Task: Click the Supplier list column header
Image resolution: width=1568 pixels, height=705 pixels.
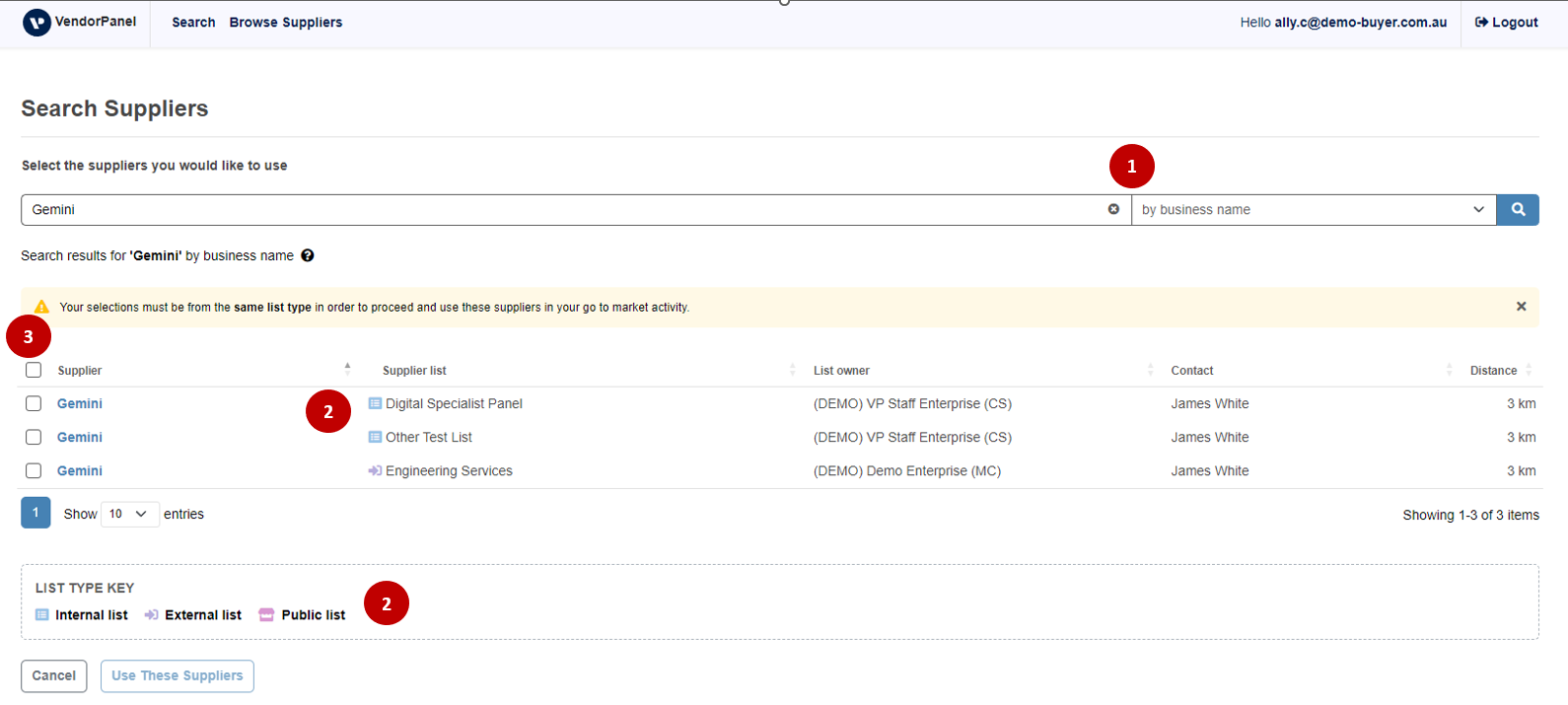Action: coord(414,371)
